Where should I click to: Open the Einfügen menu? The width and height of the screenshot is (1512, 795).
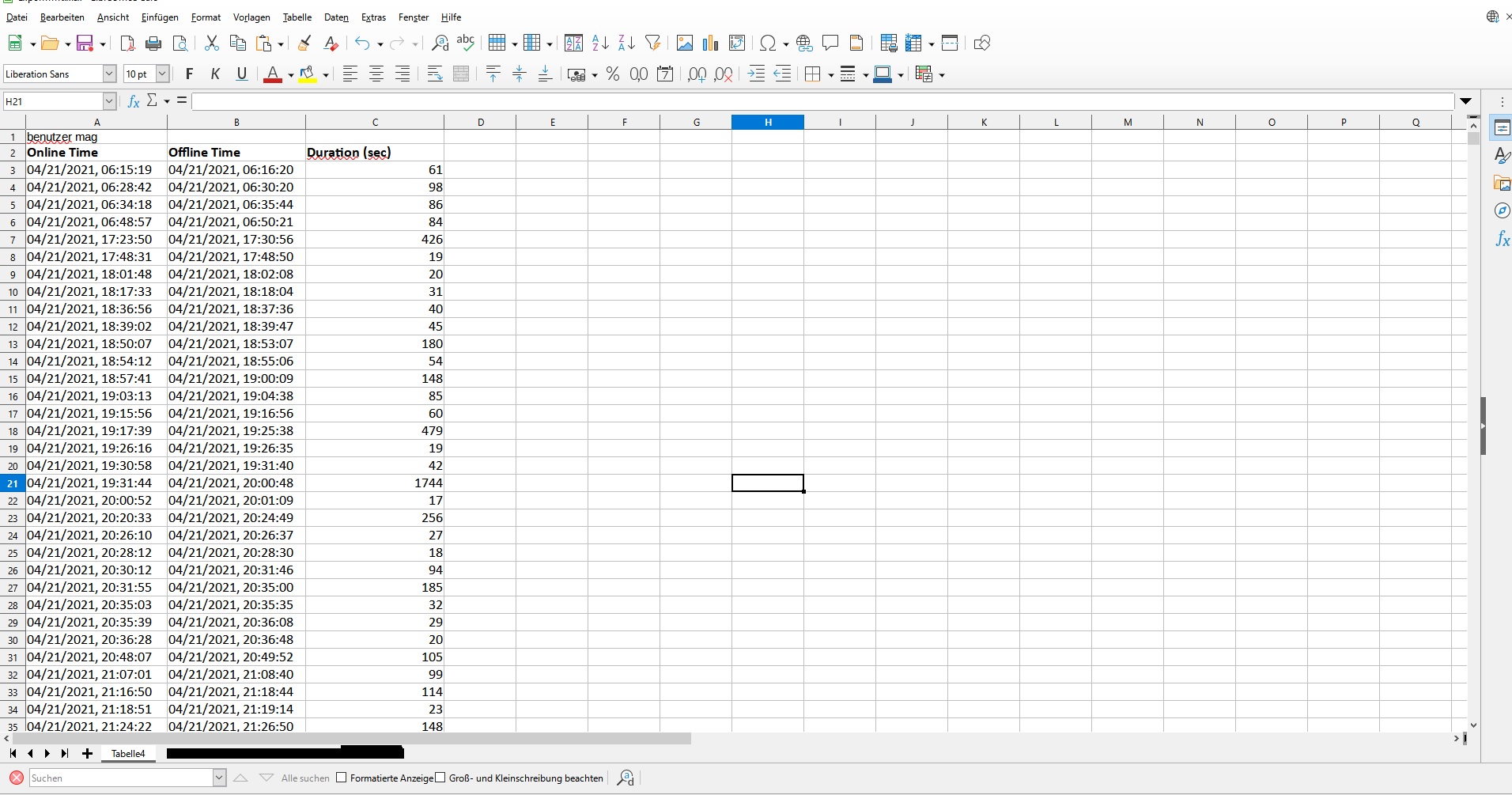pyautogui.click(x=160, y=17)
